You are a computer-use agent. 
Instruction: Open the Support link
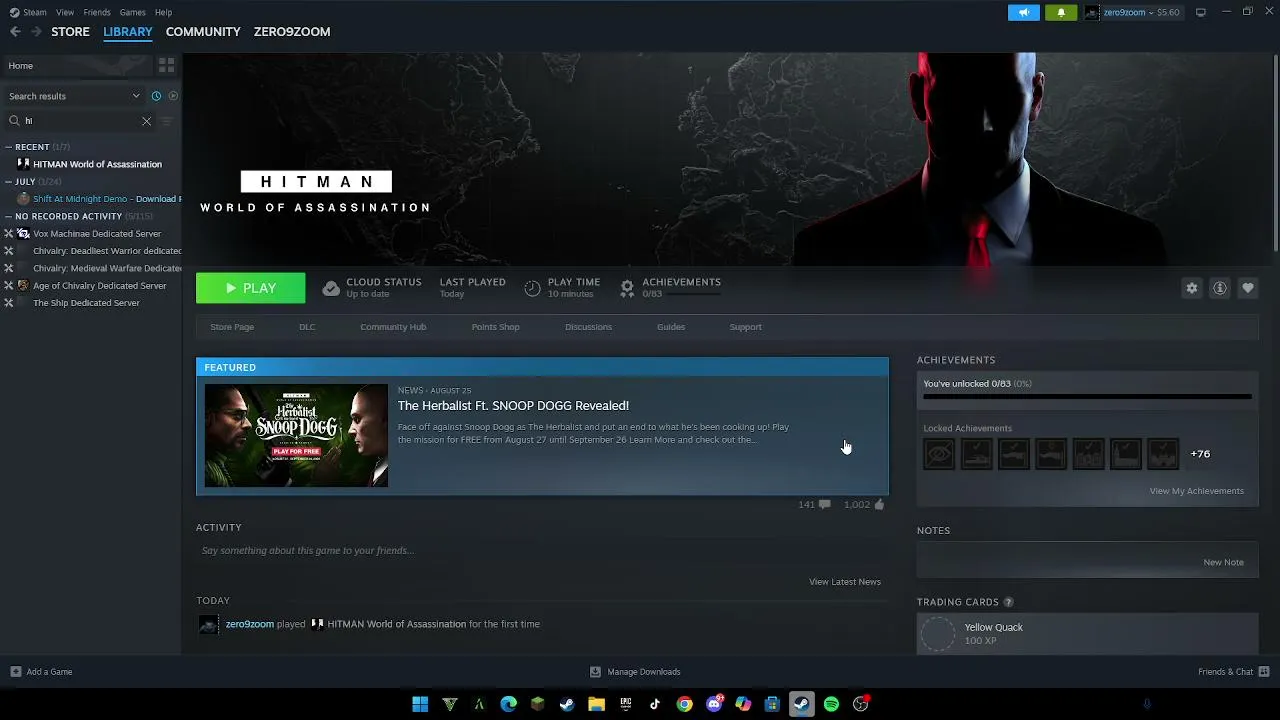point(745,327)
